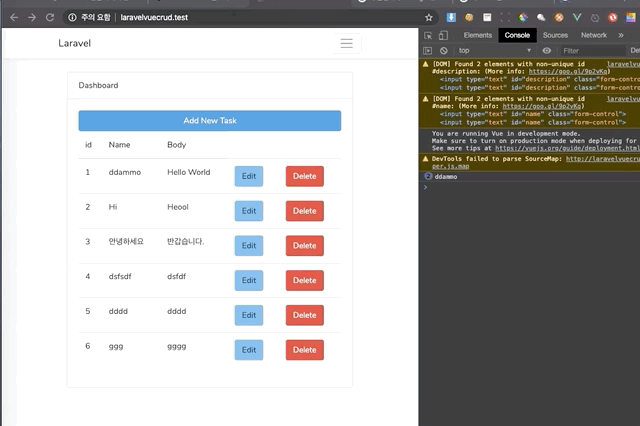This screenshot has height=426, width=640.
Task: Edit the Hi task row
Action: (249, 211)
